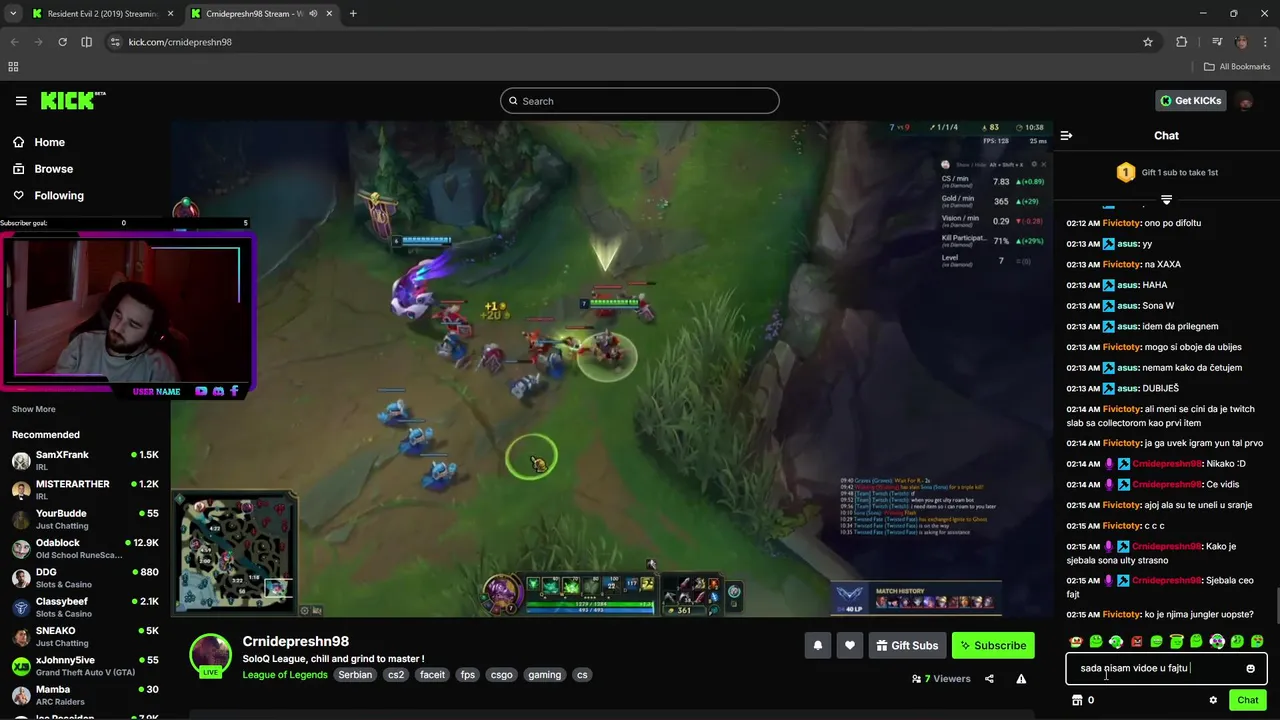Image resolution: width=1280 pixels, height=720 pixels.
Task: Click the green Subscribe button
Action: [993, 646]
